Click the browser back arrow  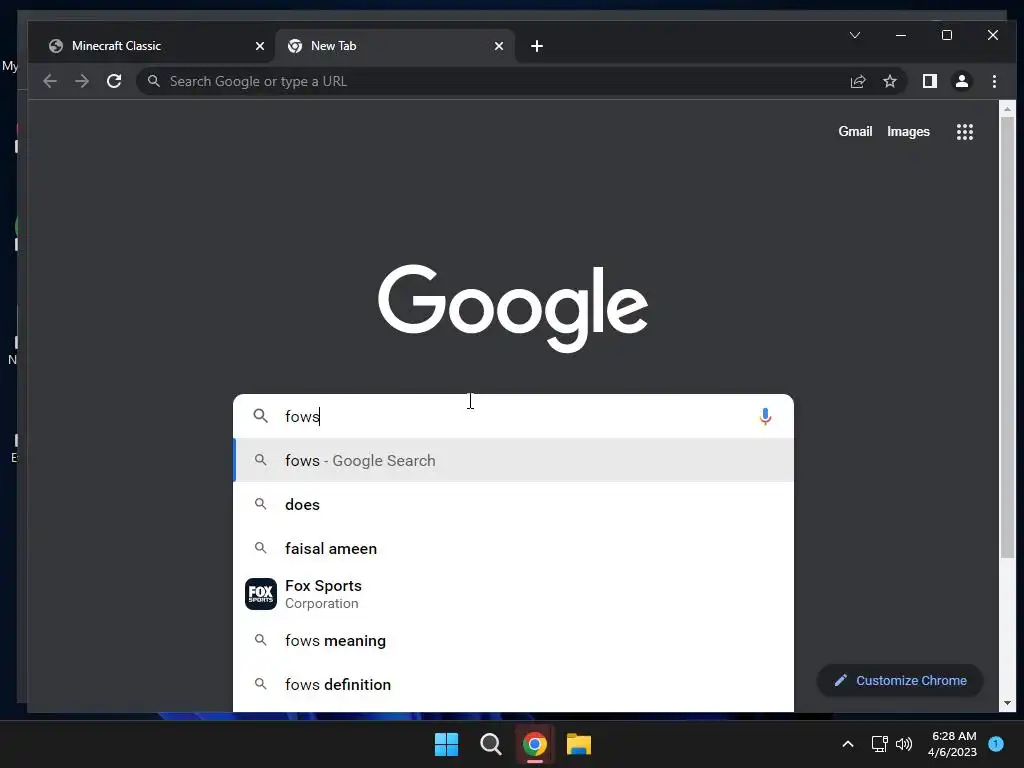point(50,82)
